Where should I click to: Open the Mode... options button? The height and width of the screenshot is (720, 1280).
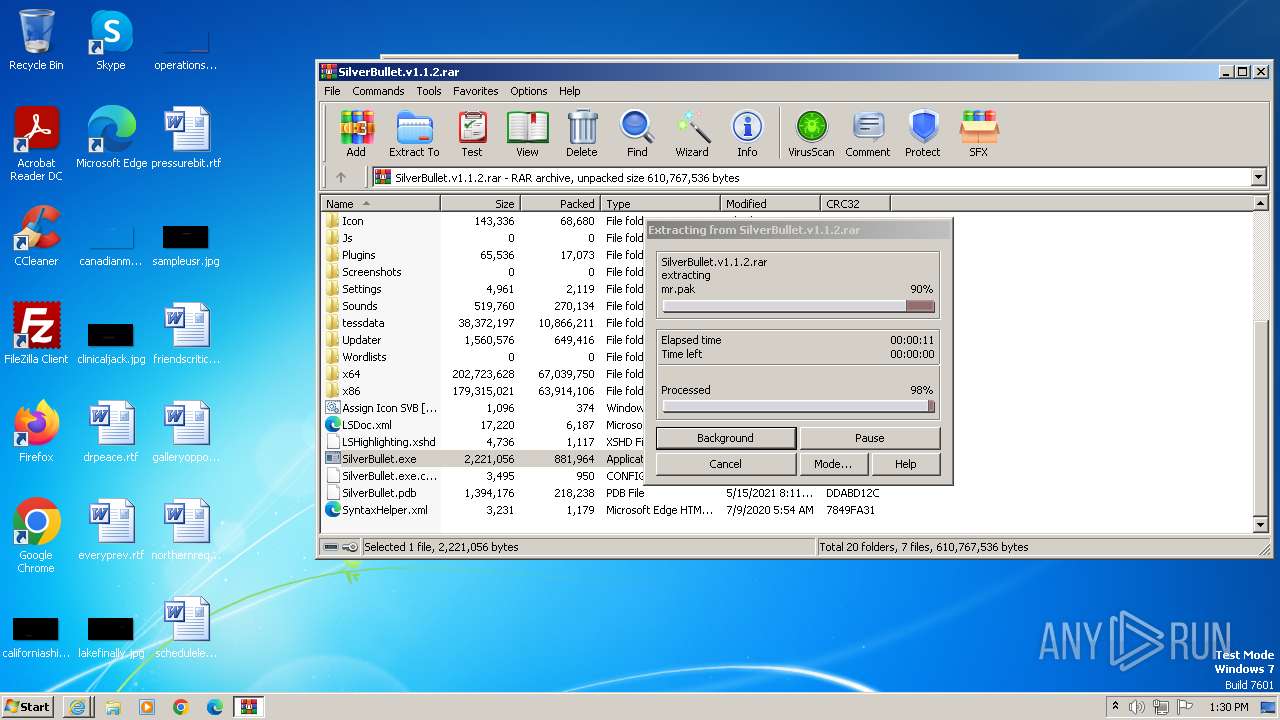point(833,464)
